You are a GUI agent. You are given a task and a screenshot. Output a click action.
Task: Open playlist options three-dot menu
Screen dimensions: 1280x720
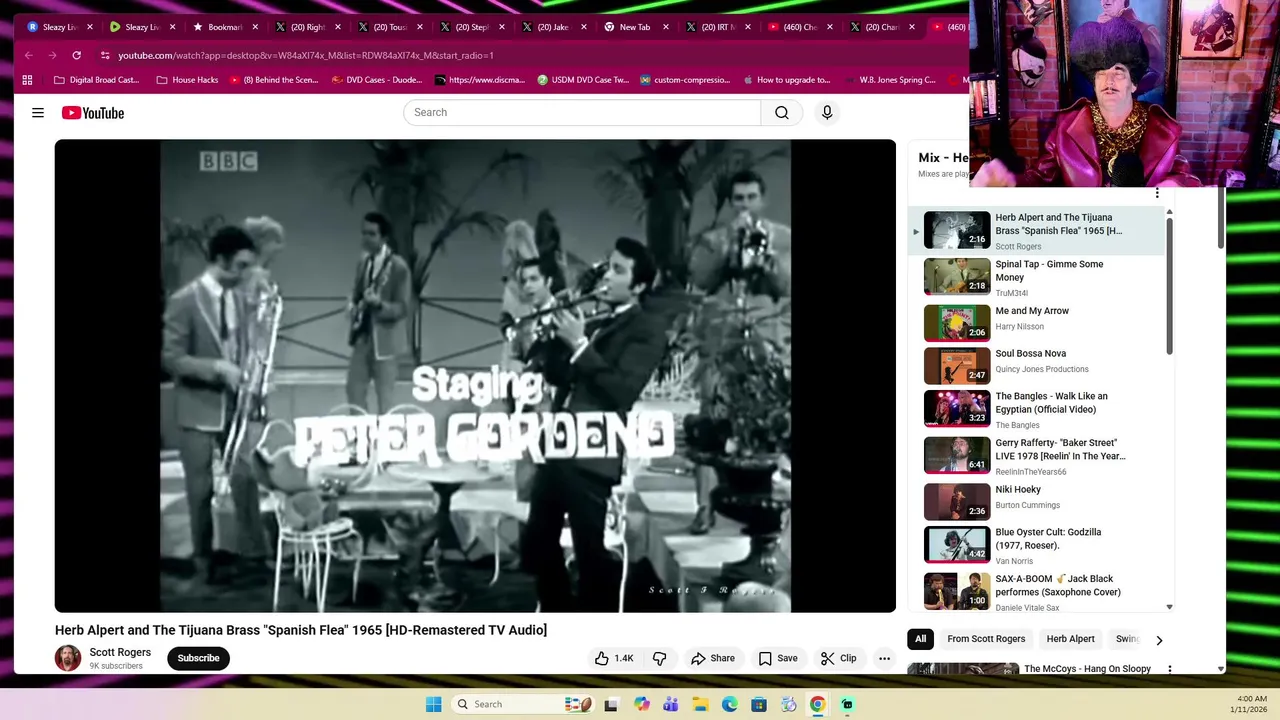1157,193
